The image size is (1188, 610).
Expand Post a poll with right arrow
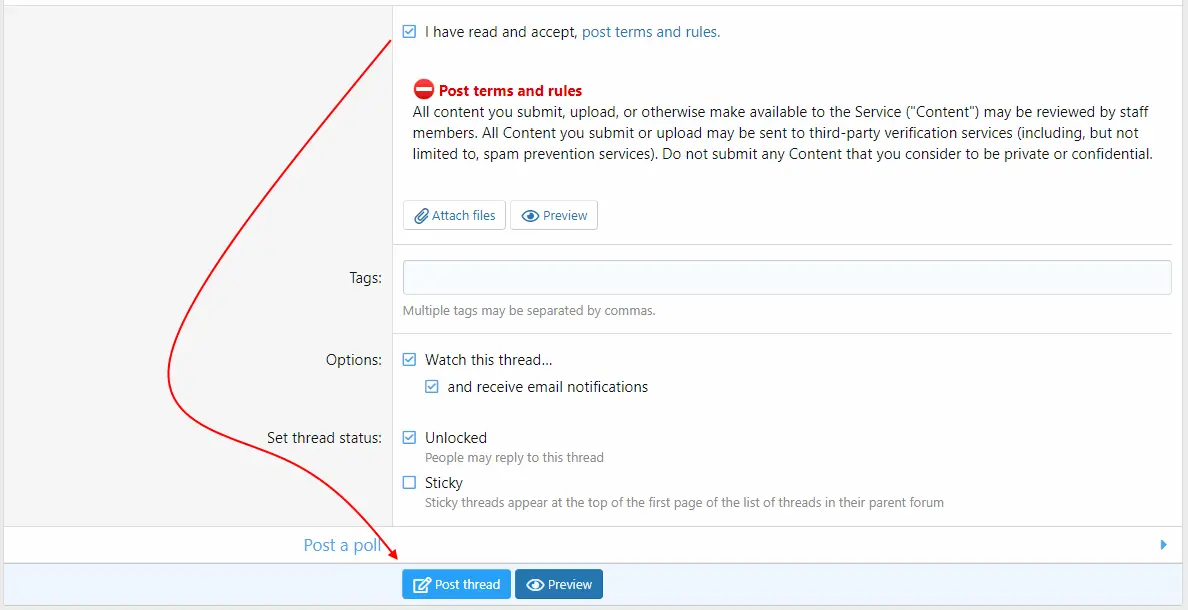pos(1164,544)
